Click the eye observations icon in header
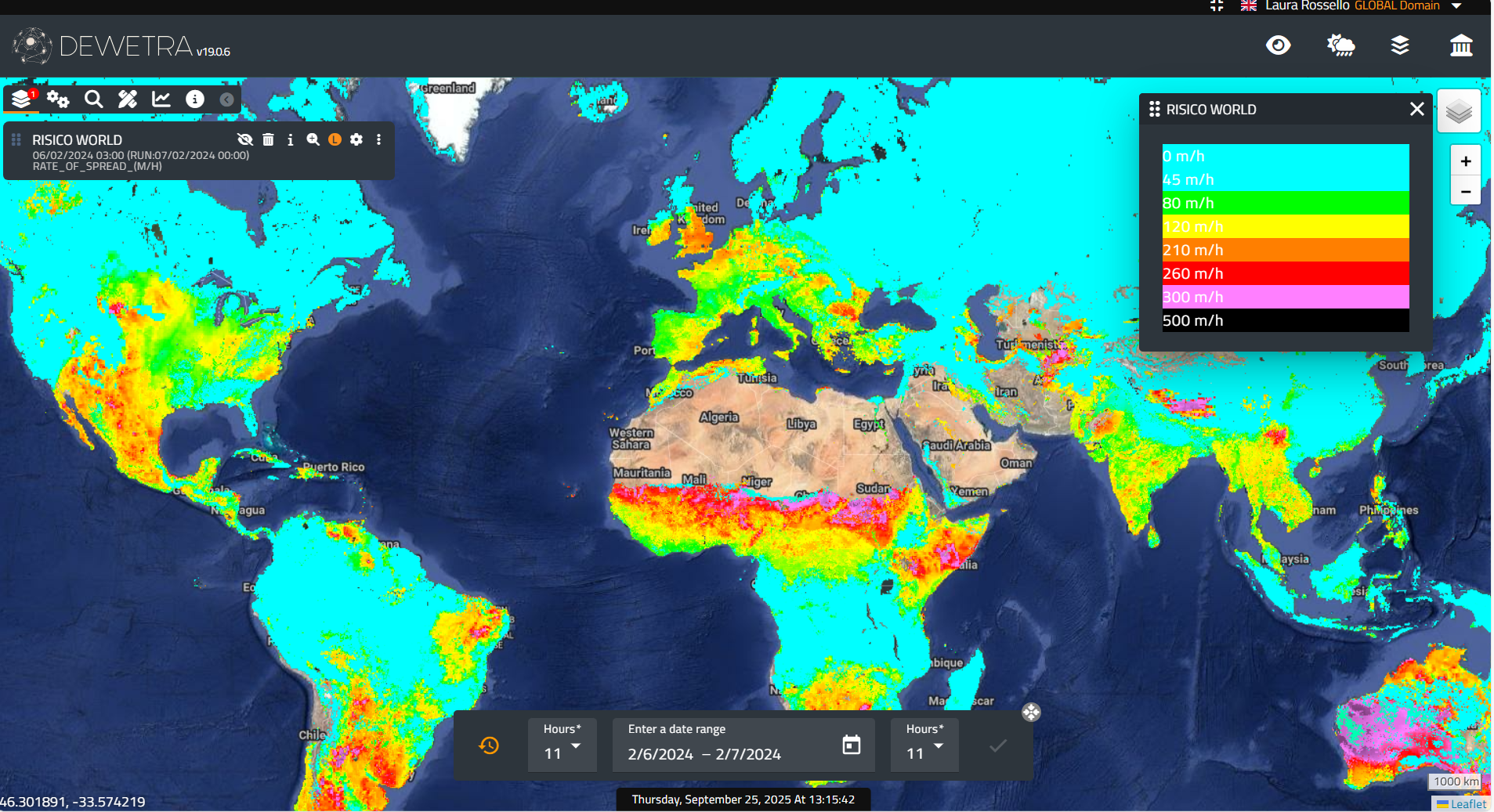This screenshot has width=1494, height=812. click(x=1278, y=45)
